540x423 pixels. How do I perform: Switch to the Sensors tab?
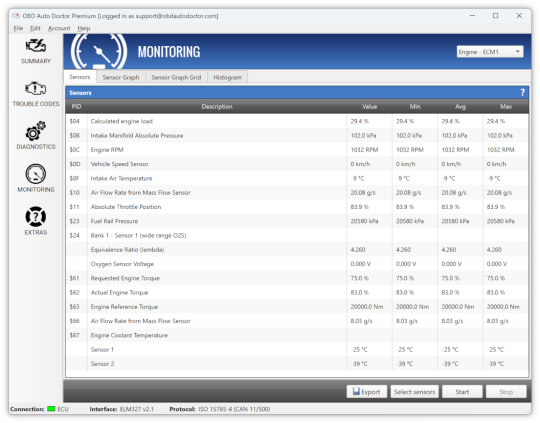pyautogui.click(x=80, y=77)
